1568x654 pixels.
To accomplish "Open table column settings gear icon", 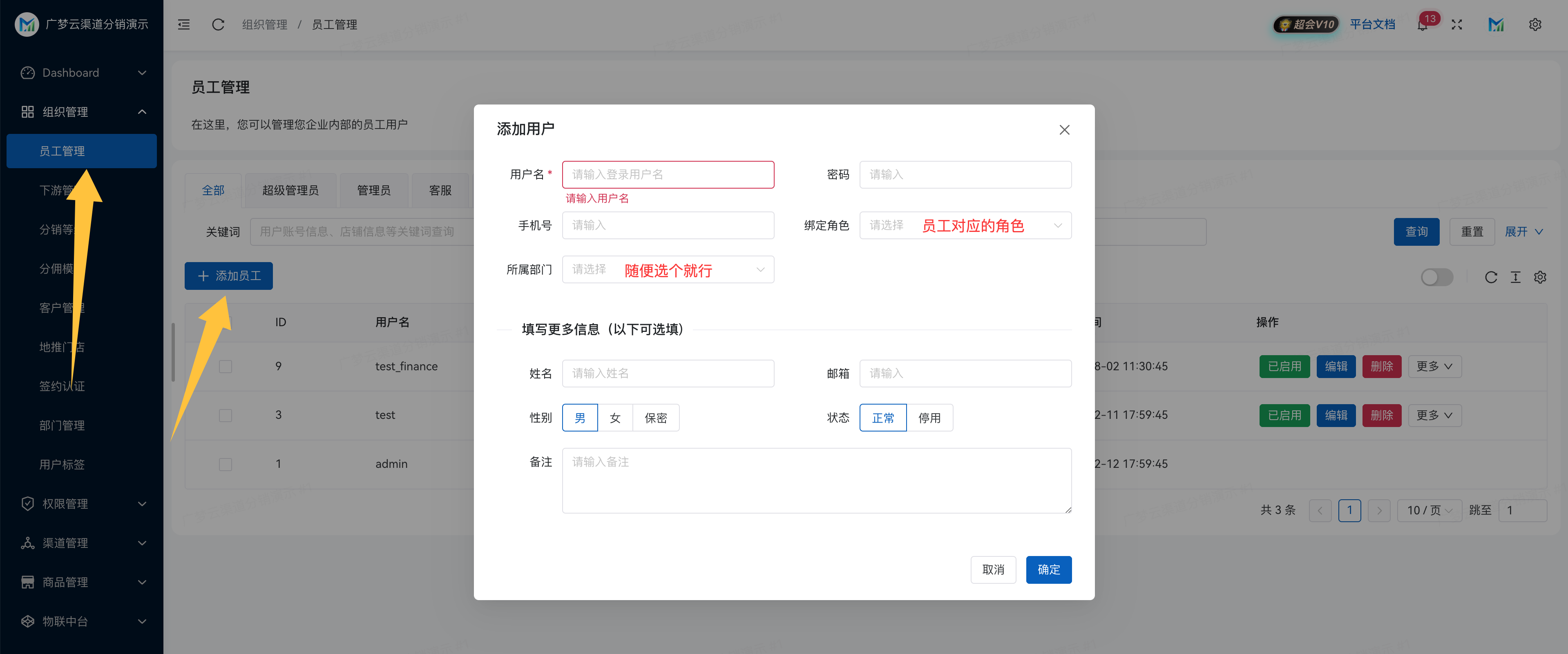I will pos(1540,278).
